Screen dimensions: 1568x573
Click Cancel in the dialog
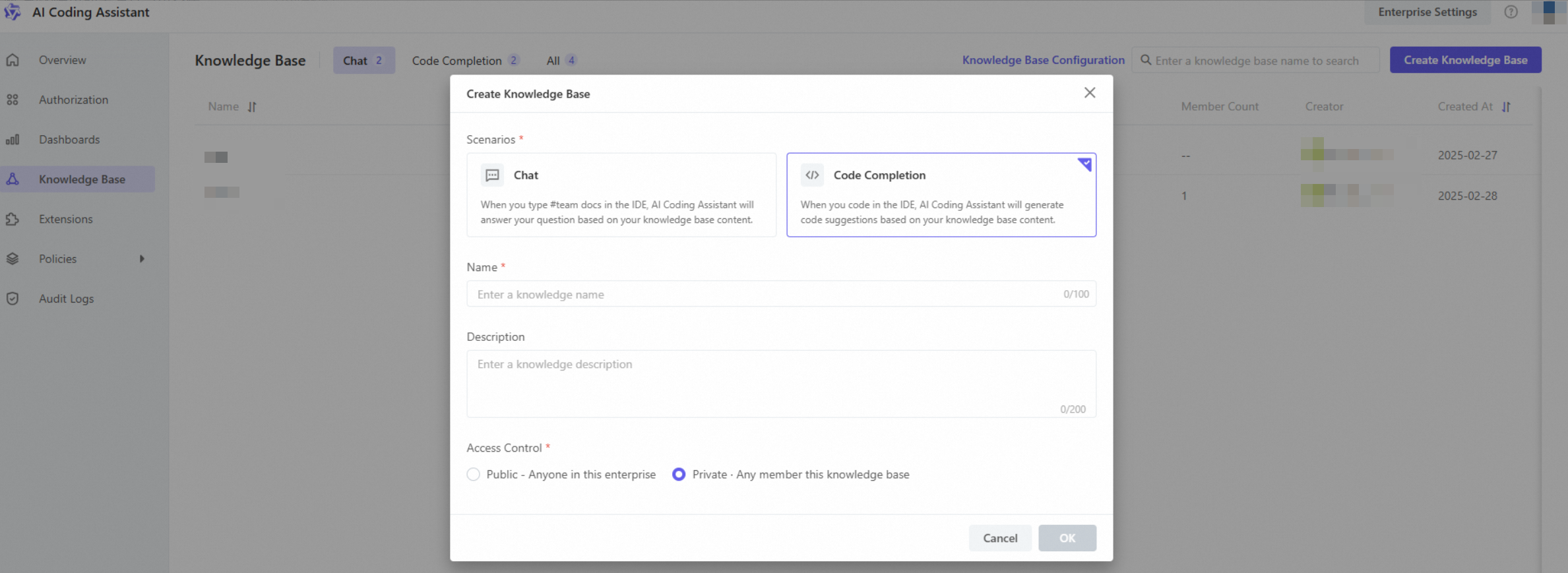[x=999, y=538]
